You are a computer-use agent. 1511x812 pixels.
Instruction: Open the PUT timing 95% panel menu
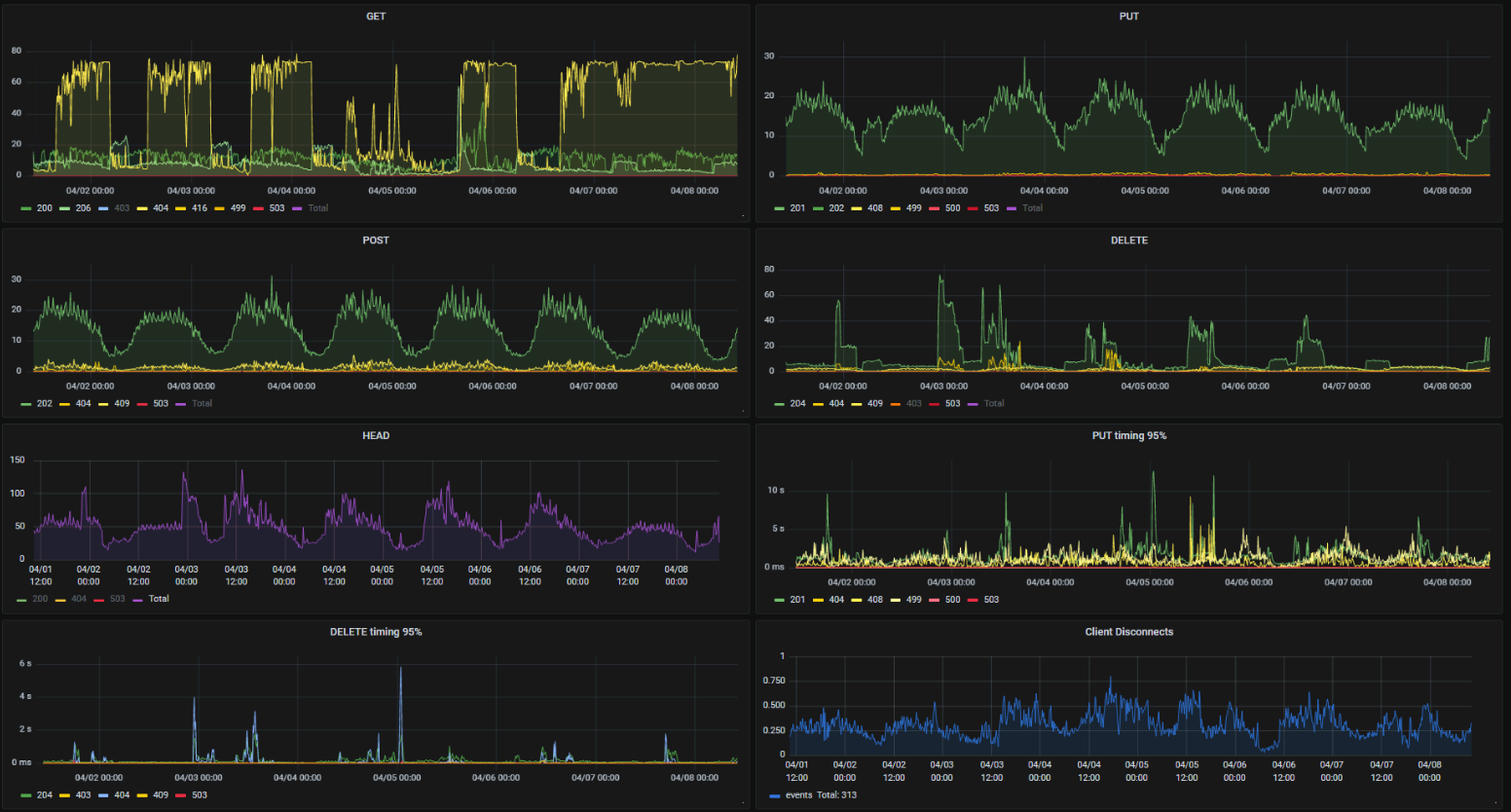tap(1129, 436)
